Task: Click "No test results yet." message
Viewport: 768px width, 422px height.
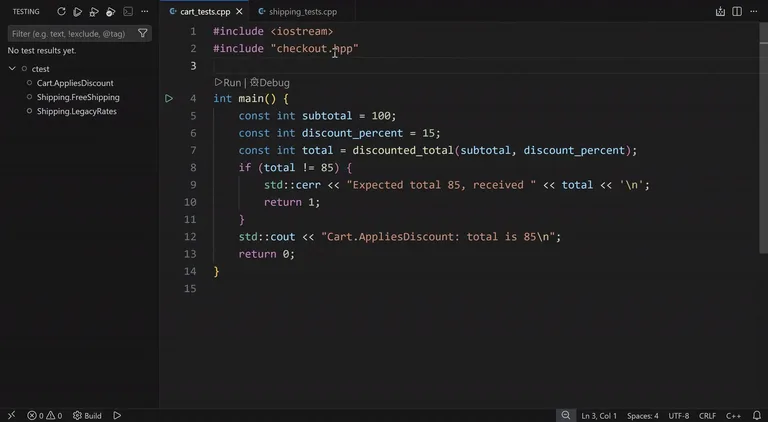Action: [42, 50]
